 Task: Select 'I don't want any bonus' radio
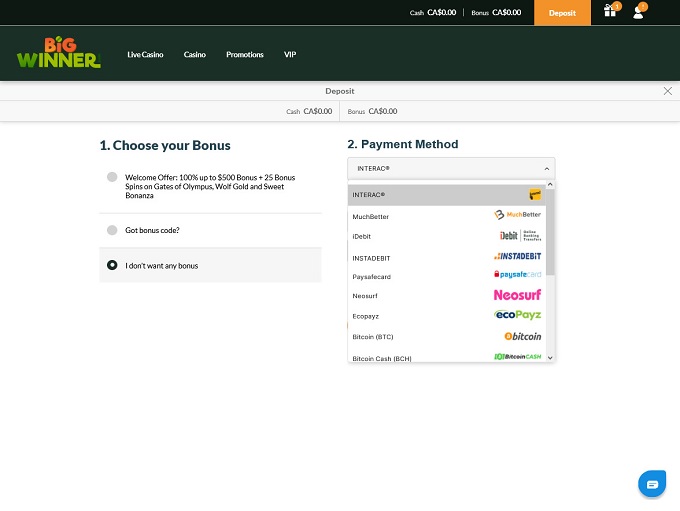tap(112, 265)
